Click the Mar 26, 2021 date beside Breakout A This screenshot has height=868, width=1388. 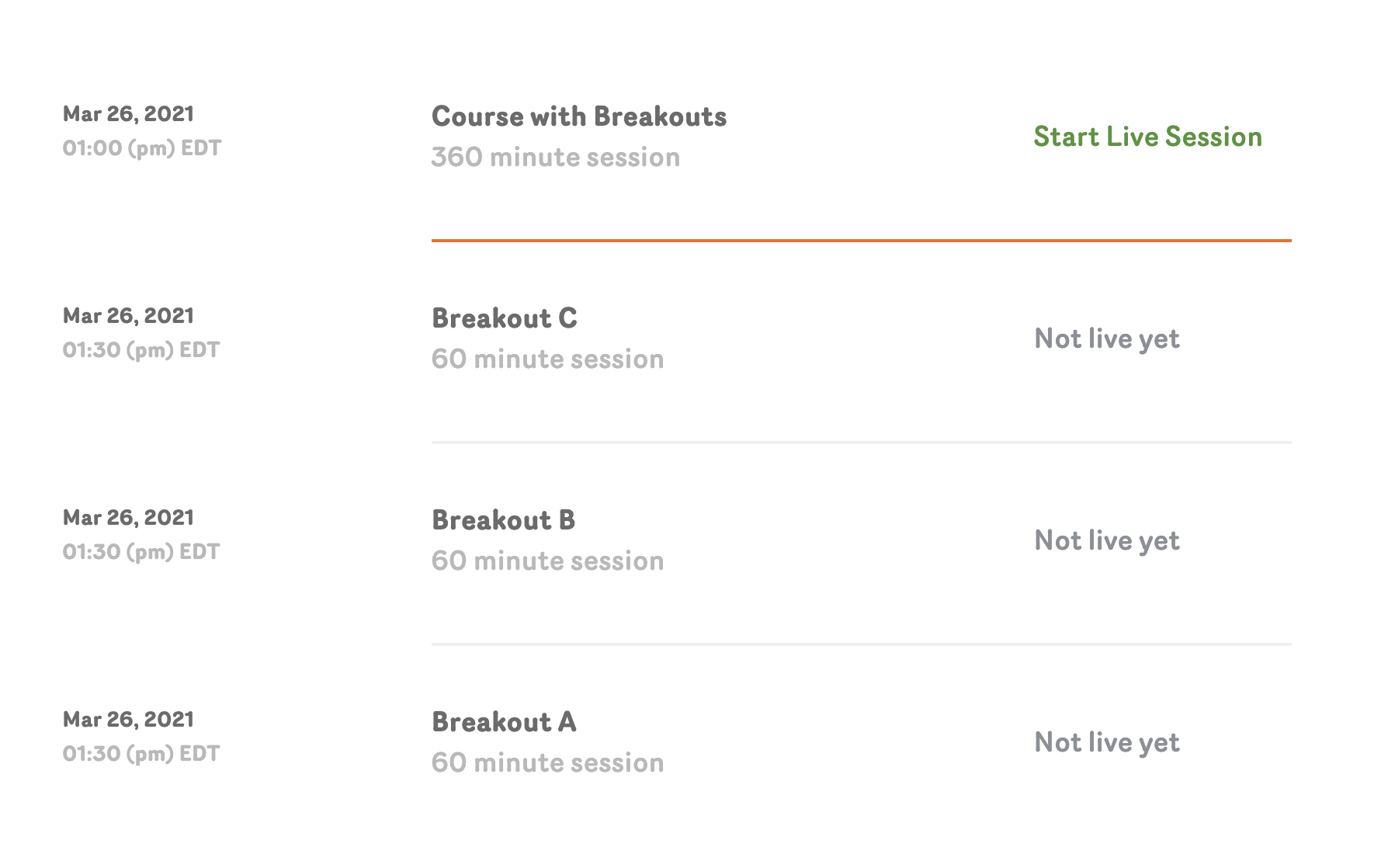pyautogui.click(x=128, y=720)
